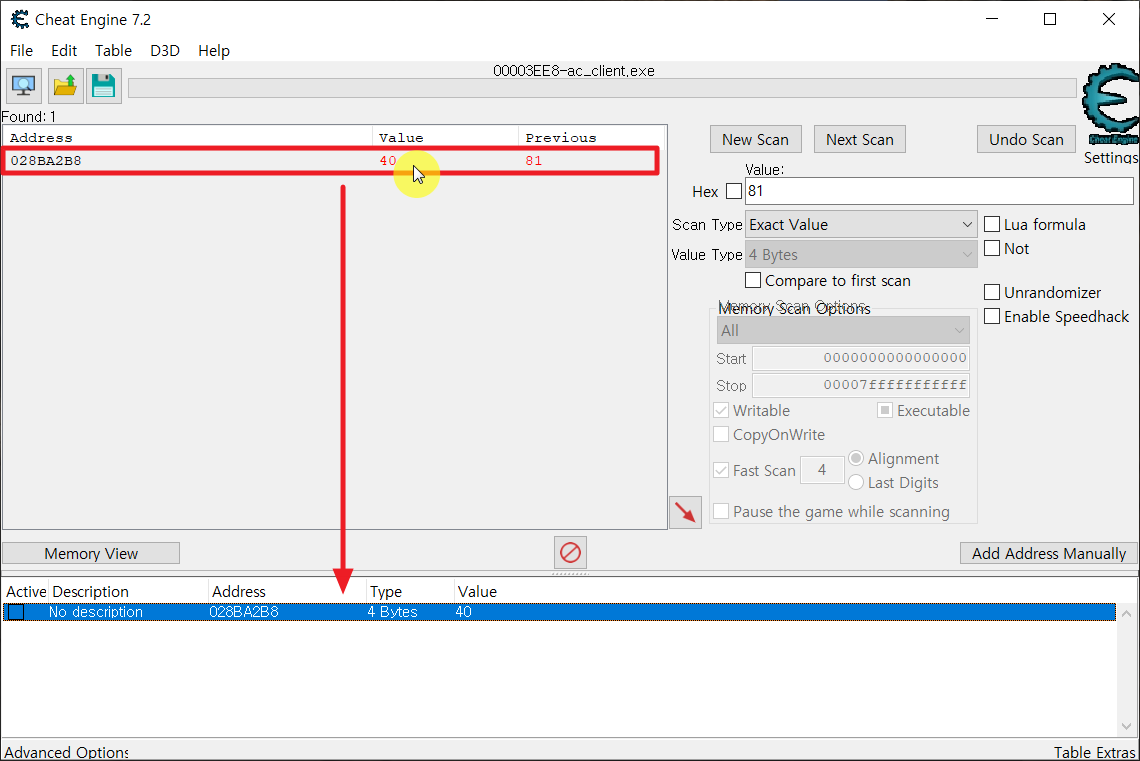Screen dimensions: 1140x761
Task: Open a cheat table via folder icon
Action: pyautogui.click(x=65, y=86)
